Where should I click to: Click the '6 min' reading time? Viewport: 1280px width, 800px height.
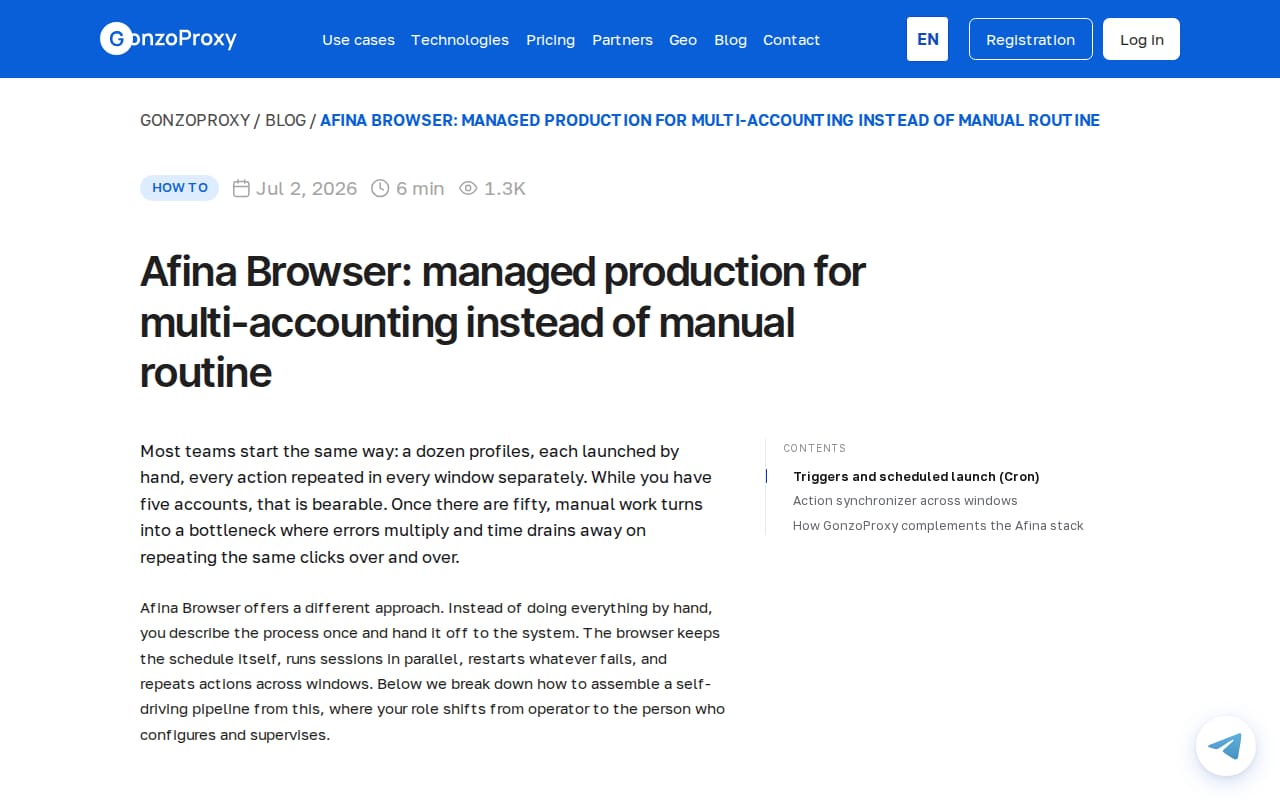pos(420,188)
